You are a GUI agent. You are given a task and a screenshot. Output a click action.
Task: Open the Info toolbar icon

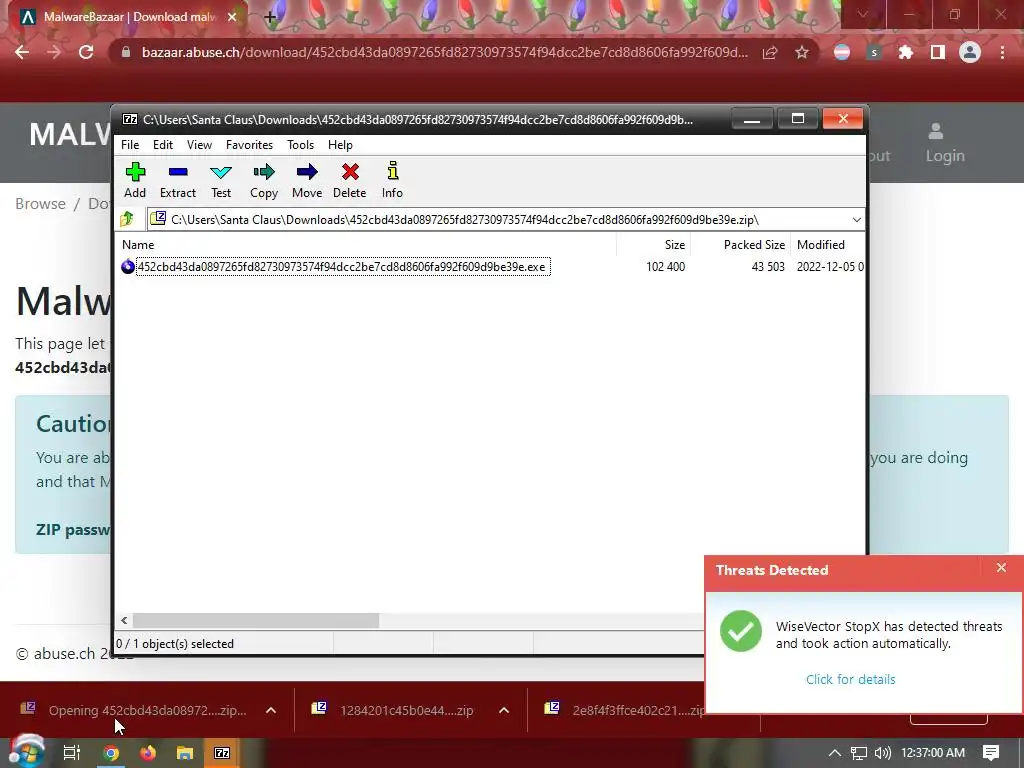pyautogui.click(x=392, y=180)
